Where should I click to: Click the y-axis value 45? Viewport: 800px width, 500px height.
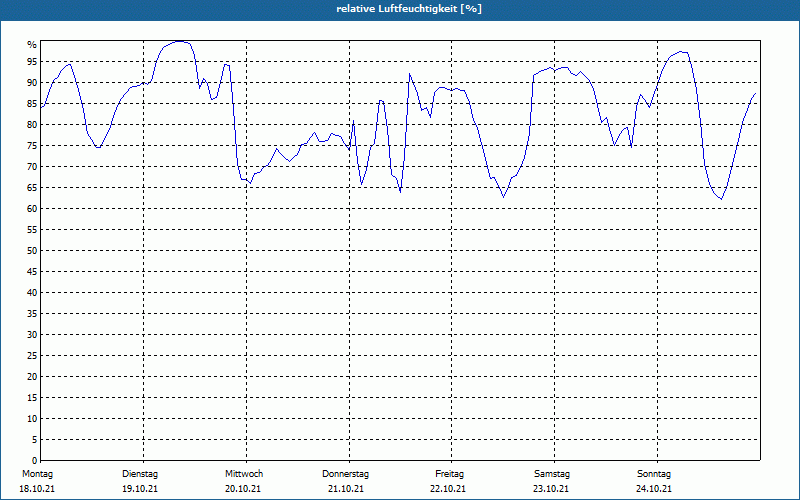tap(32, 272)
